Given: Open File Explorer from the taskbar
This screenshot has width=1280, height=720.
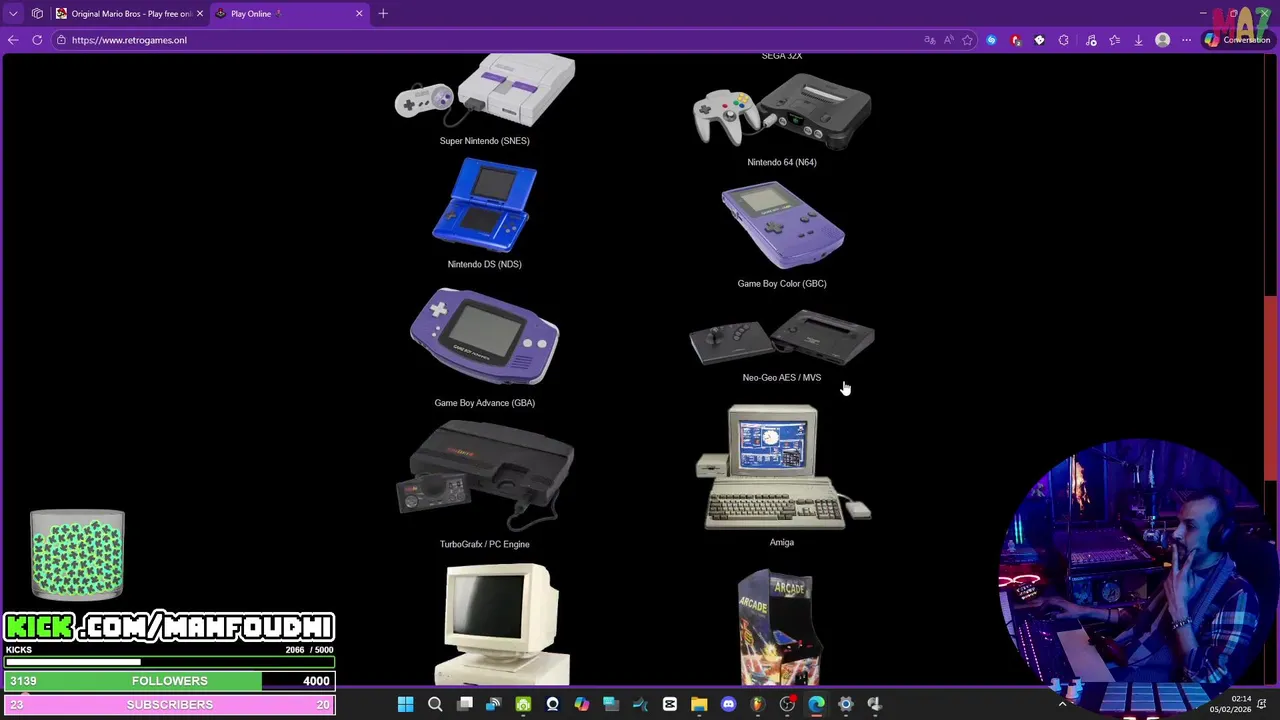Looking at the screenshot, I should click(699, 705).
